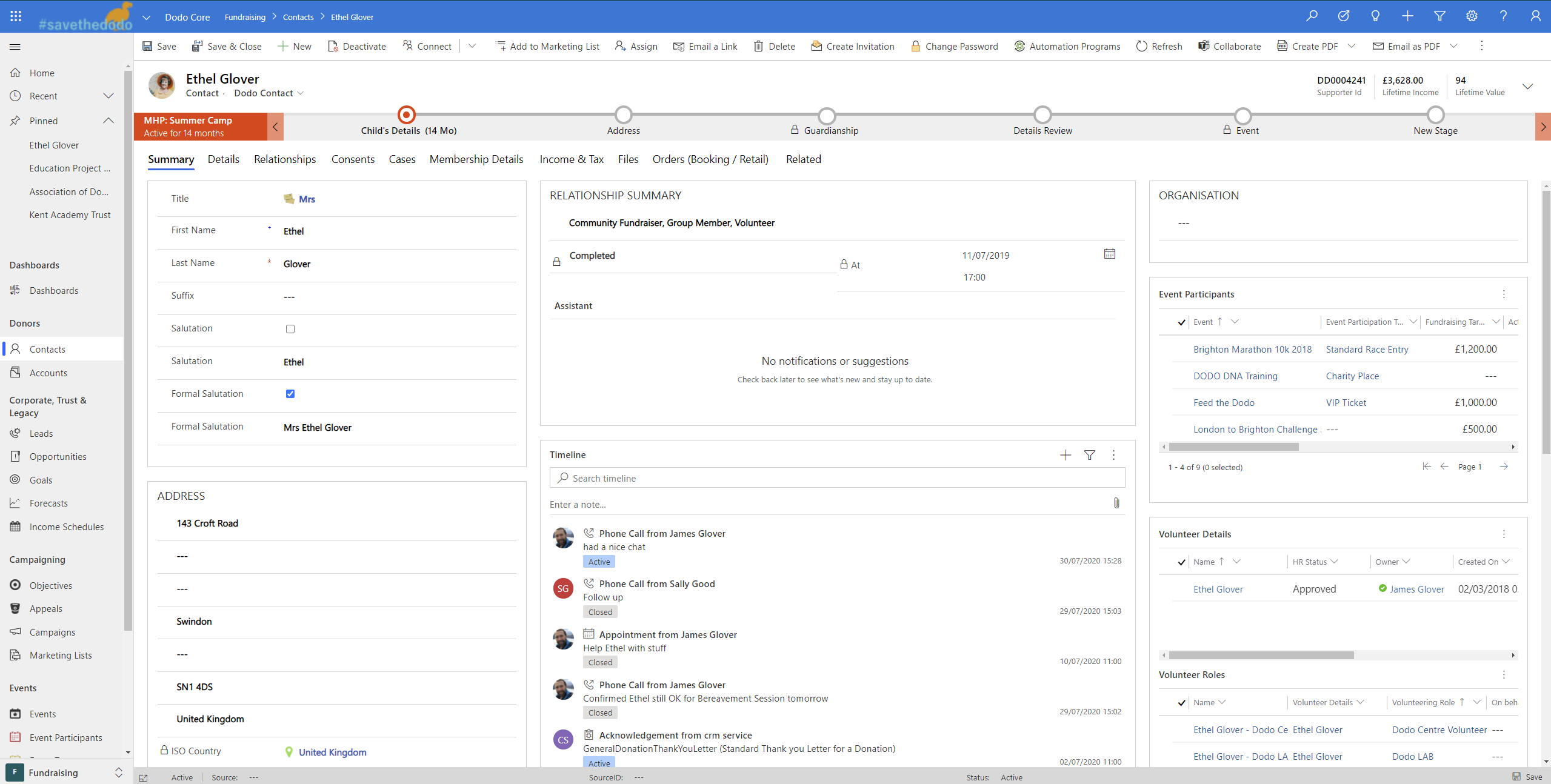
Task: Open the Email as PDF dropdown arrow
Action: coord(1453,46)
